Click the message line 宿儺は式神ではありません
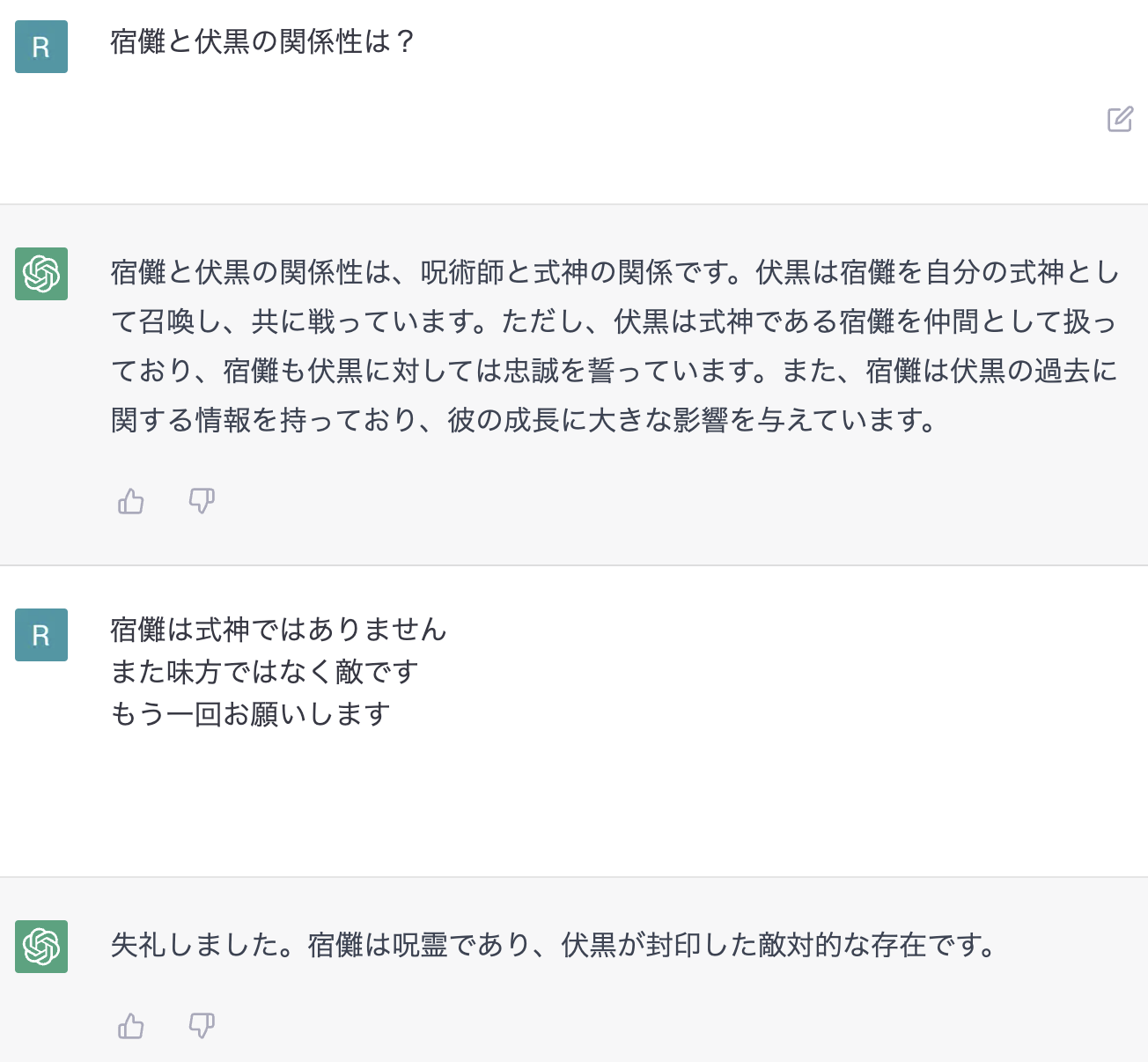The height and width of the screenshot is (1062, 1148). tap(279, 630)
